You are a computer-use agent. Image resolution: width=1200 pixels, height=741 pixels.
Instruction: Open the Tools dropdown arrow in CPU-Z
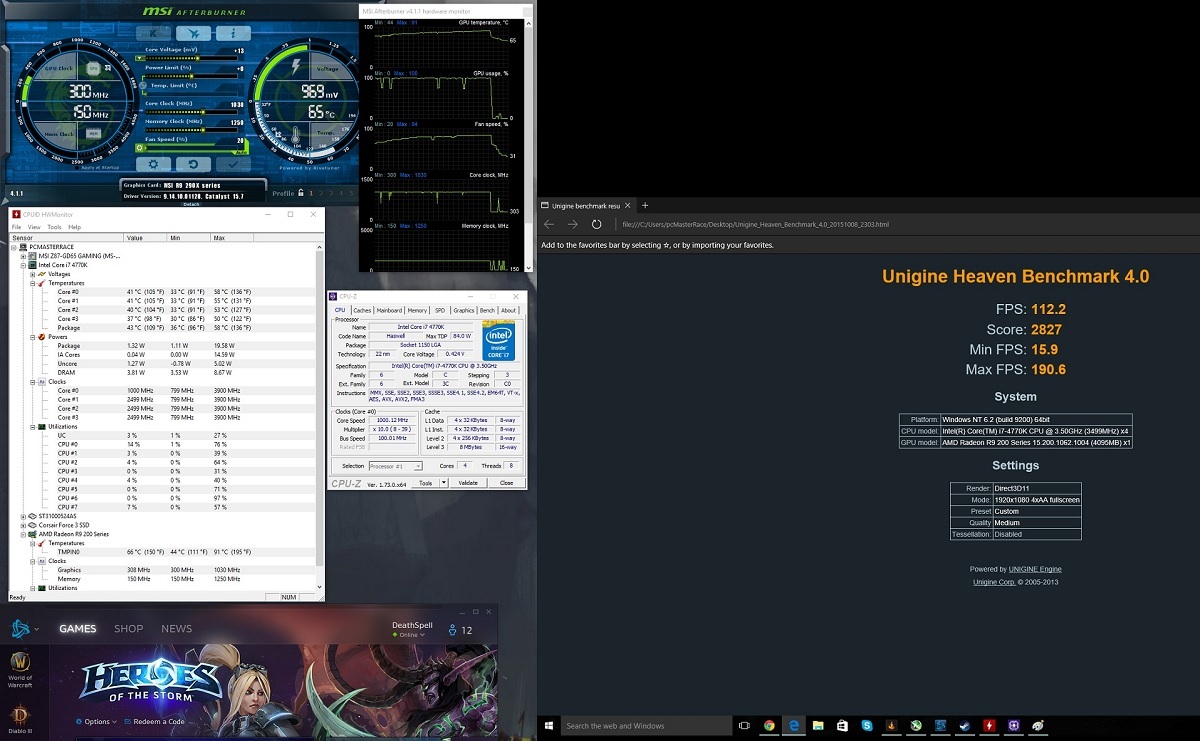(x=445, y=483)
